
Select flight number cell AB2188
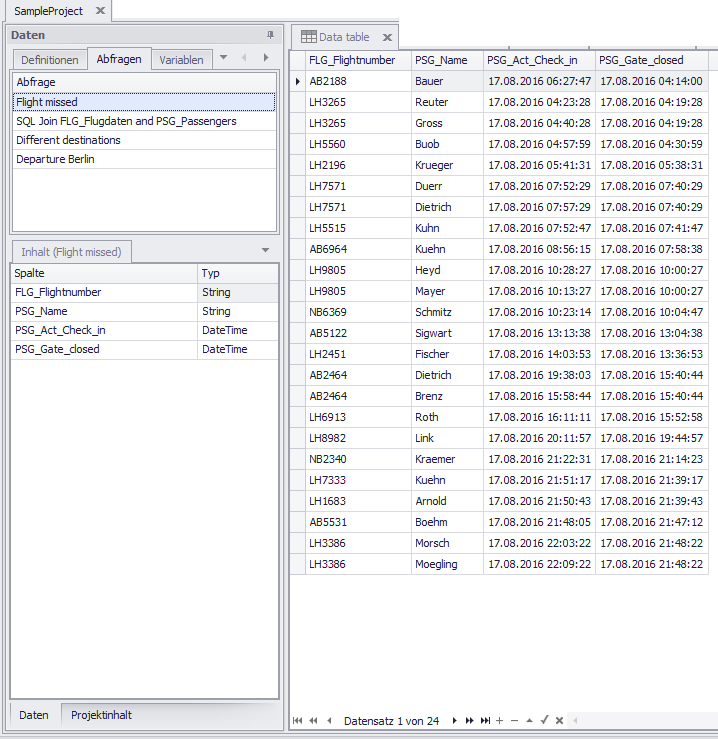coord(358,81)
